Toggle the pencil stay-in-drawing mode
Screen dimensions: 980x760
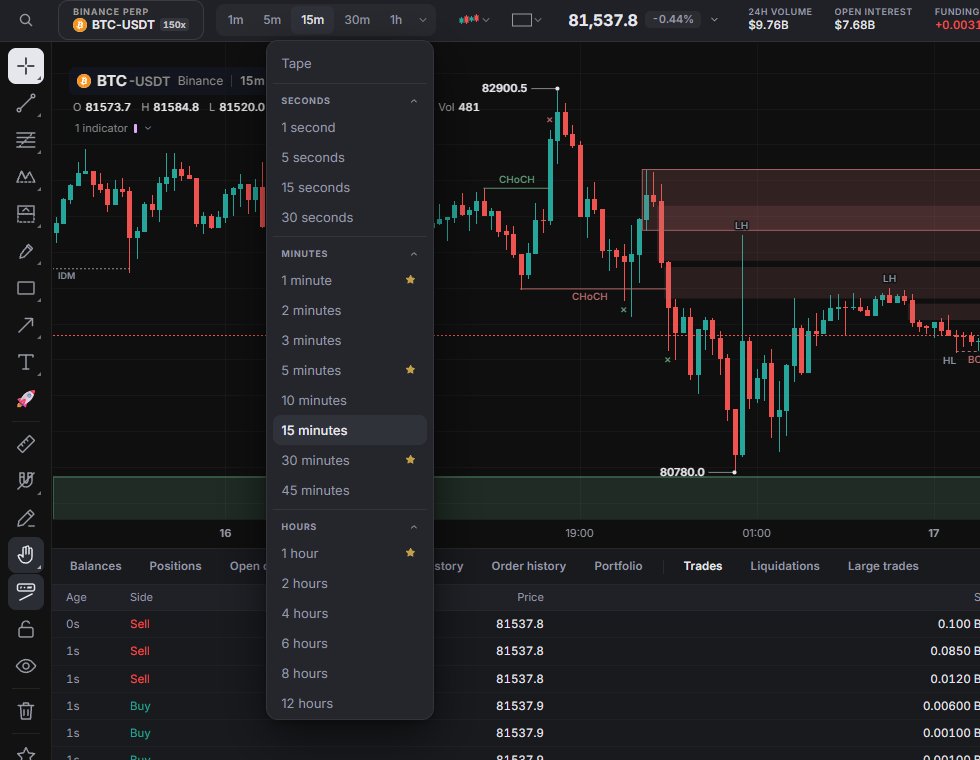(x=26, y=518)
